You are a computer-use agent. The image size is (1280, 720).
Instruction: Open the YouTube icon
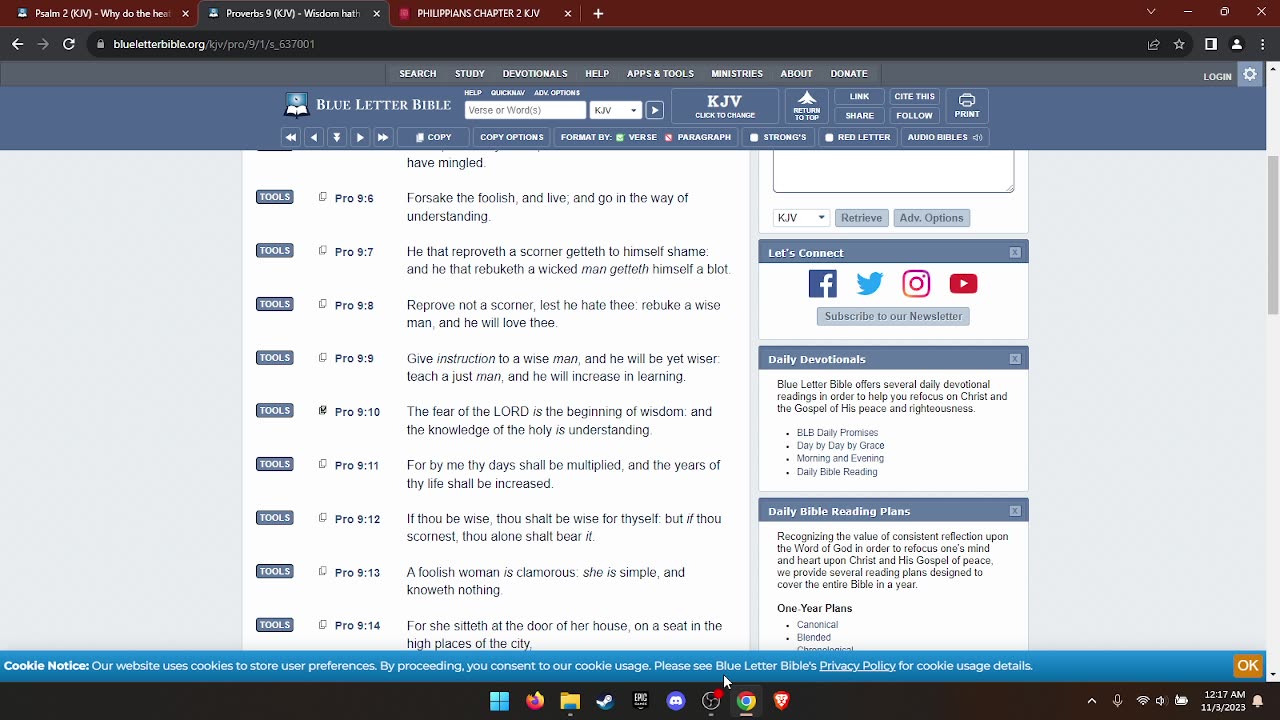click(x=963, y=284)
